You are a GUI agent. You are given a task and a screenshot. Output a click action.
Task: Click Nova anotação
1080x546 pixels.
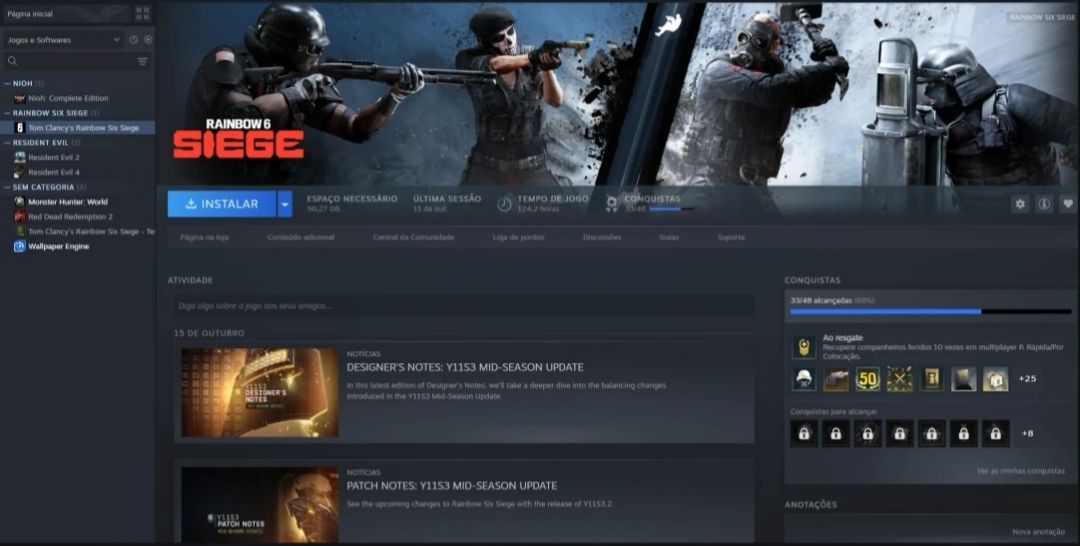coord(1038,532)
